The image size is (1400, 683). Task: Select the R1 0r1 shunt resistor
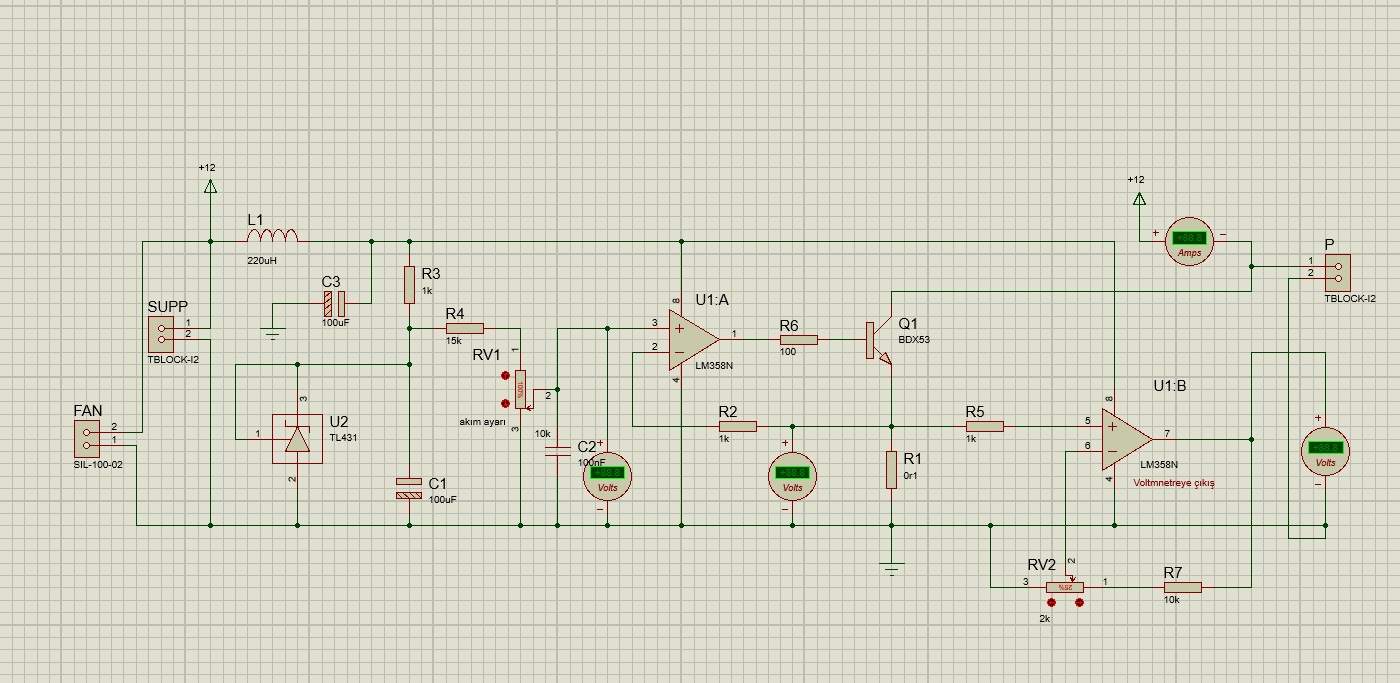click(891, 470)
